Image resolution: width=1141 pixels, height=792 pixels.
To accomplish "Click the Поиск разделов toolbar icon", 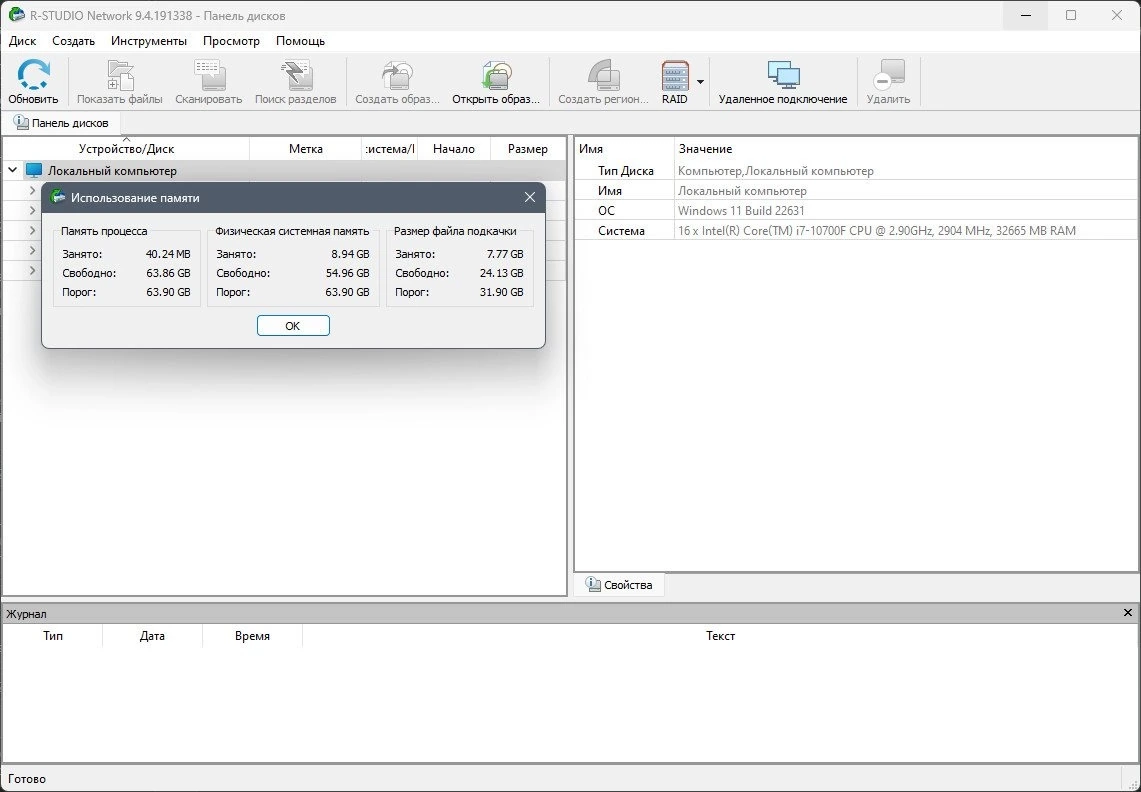I will click(x=295, y=75).
